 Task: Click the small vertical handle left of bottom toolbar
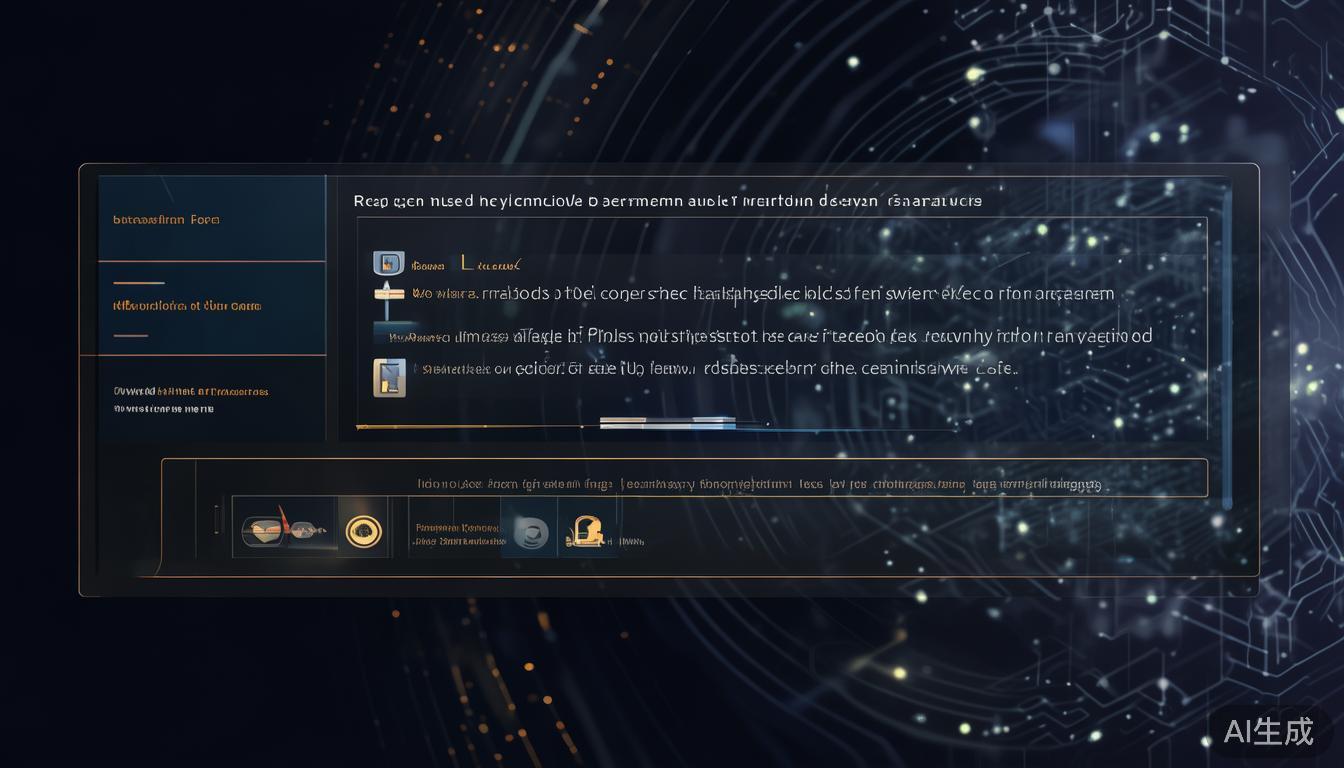[x=217, y=519]
